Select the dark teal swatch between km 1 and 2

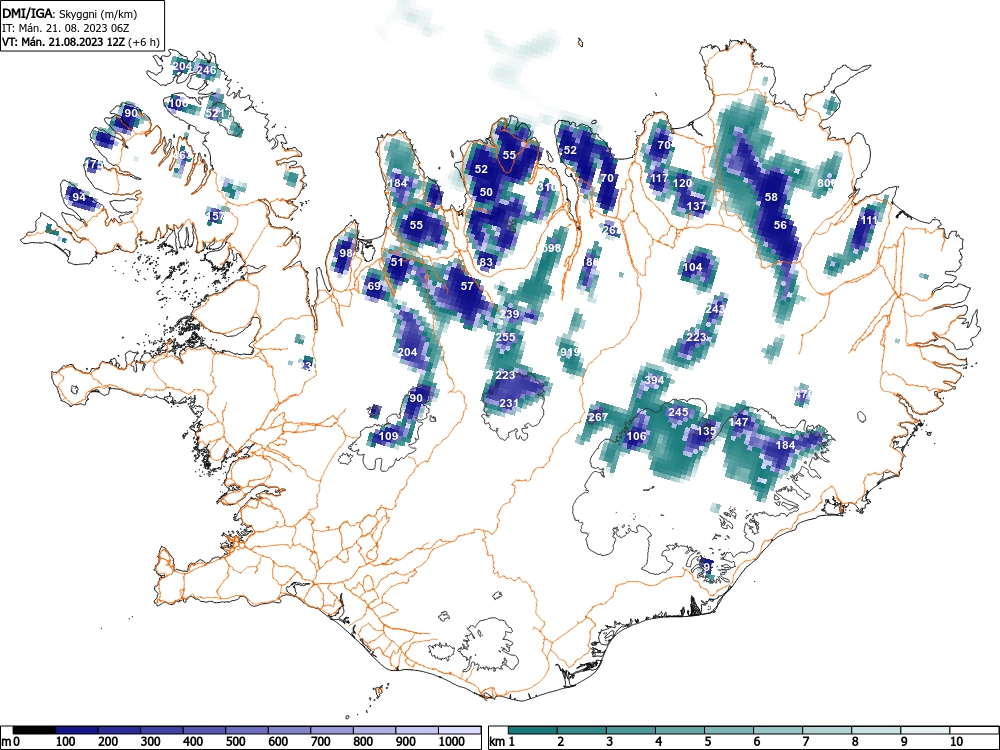pyautogui.click(x=533, y=730)
